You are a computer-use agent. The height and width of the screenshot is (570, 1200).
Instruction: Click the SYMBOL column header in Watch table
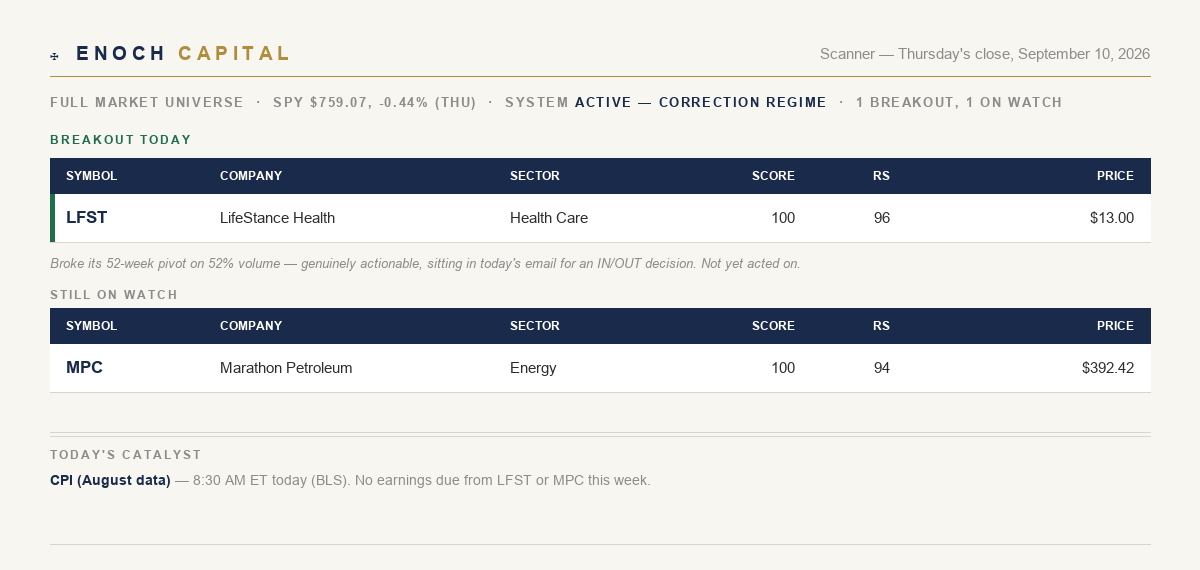click(x=92, y=326)
